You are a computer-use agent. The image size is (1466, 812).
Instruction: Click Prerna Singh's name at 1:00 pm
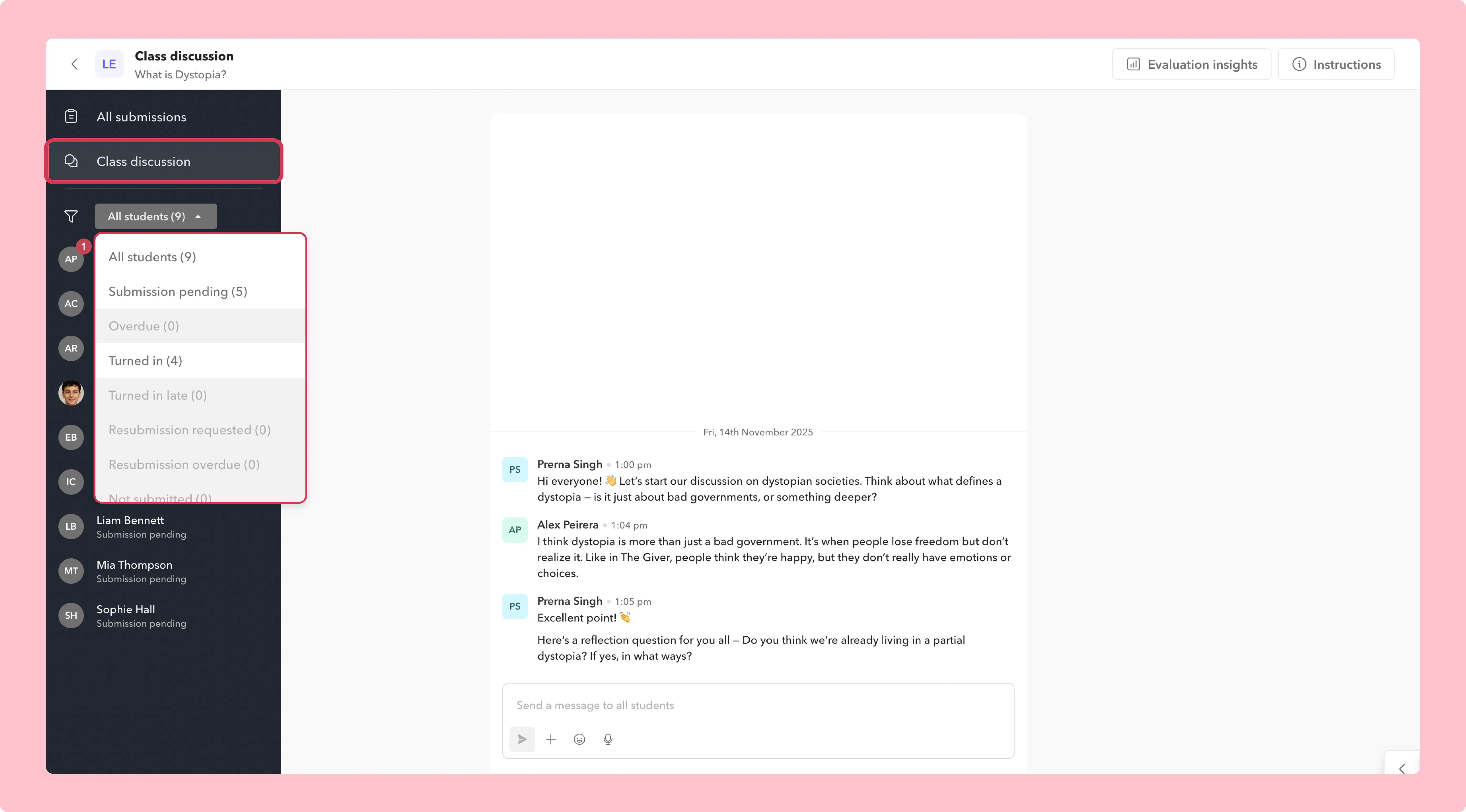tap(570, 464)
